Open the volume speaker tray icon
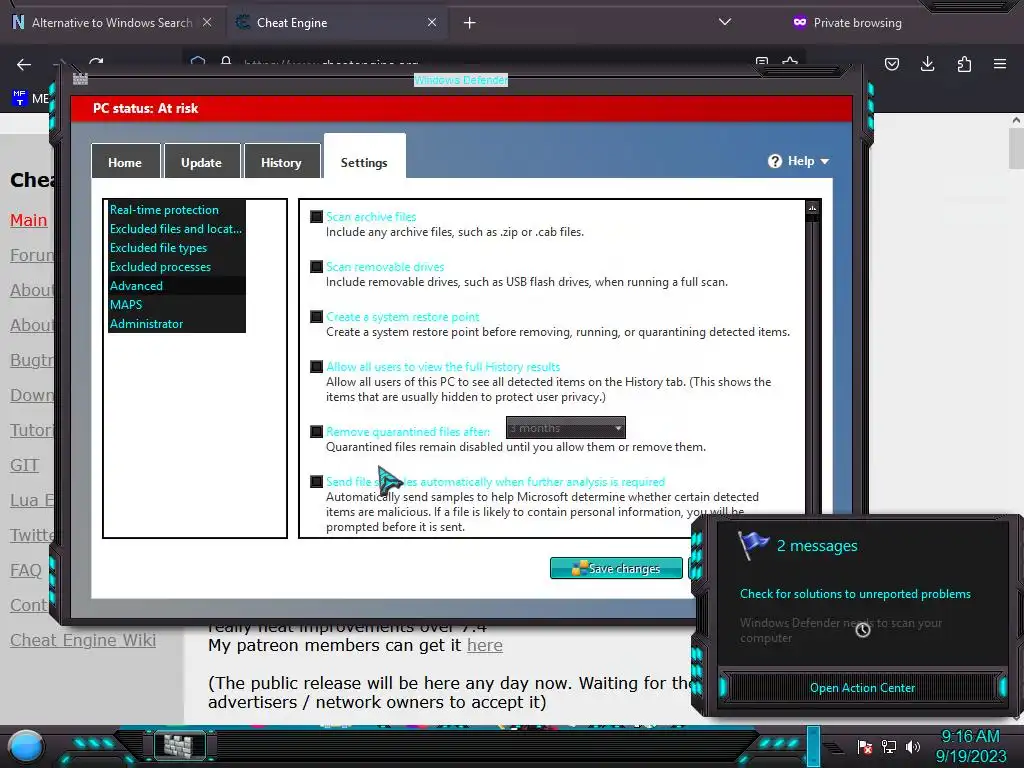This screenshot has height=768, width=1024. 913,746
